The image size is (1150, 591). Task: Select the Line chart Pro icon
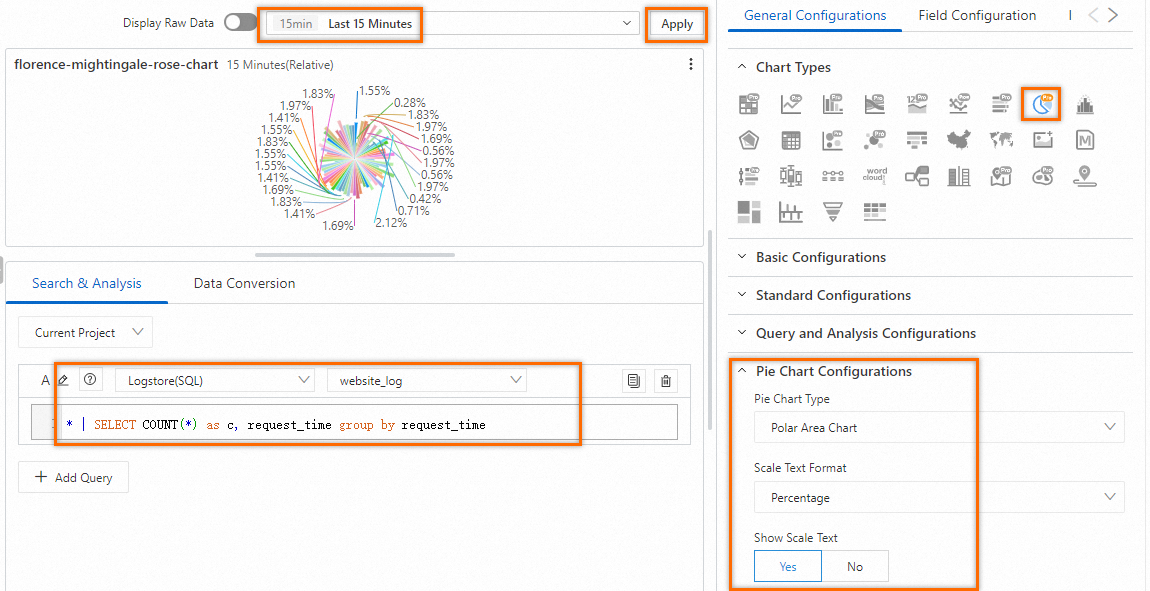(791, 104)
